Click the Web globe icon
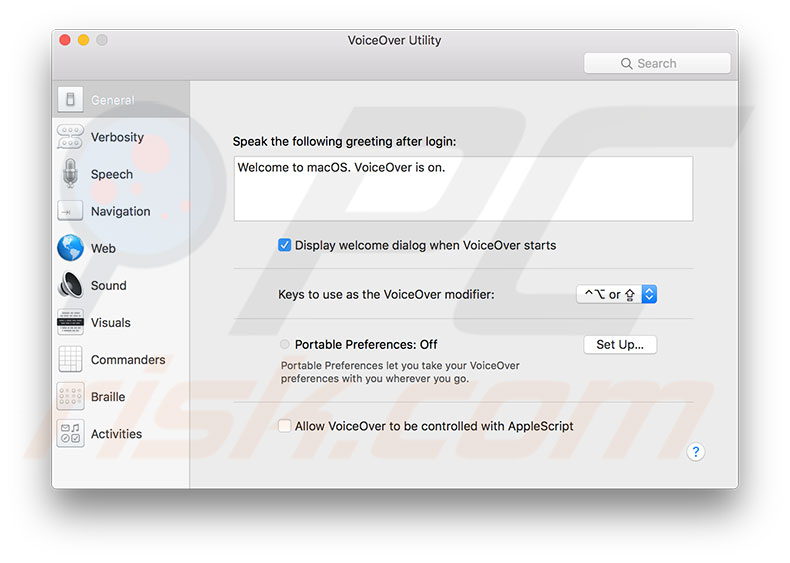 [71, 247]
